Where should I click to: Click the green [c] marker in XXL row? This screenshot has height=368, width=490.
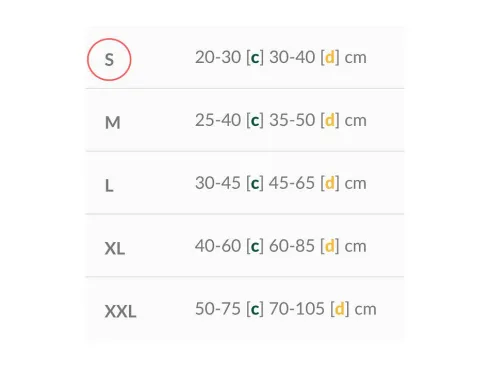[x=255, y=309]
